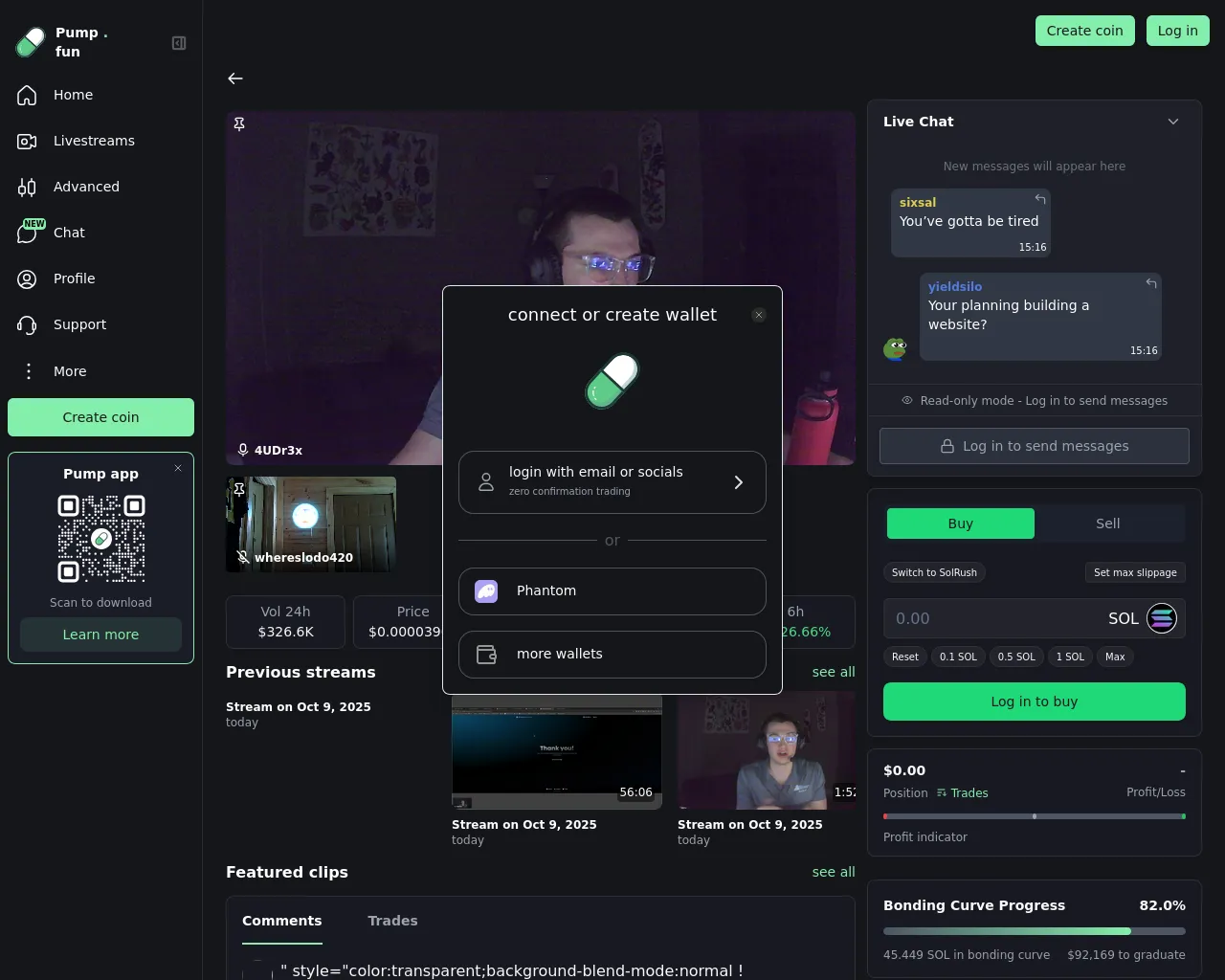Dismiss the Pump app promo card

178,468
